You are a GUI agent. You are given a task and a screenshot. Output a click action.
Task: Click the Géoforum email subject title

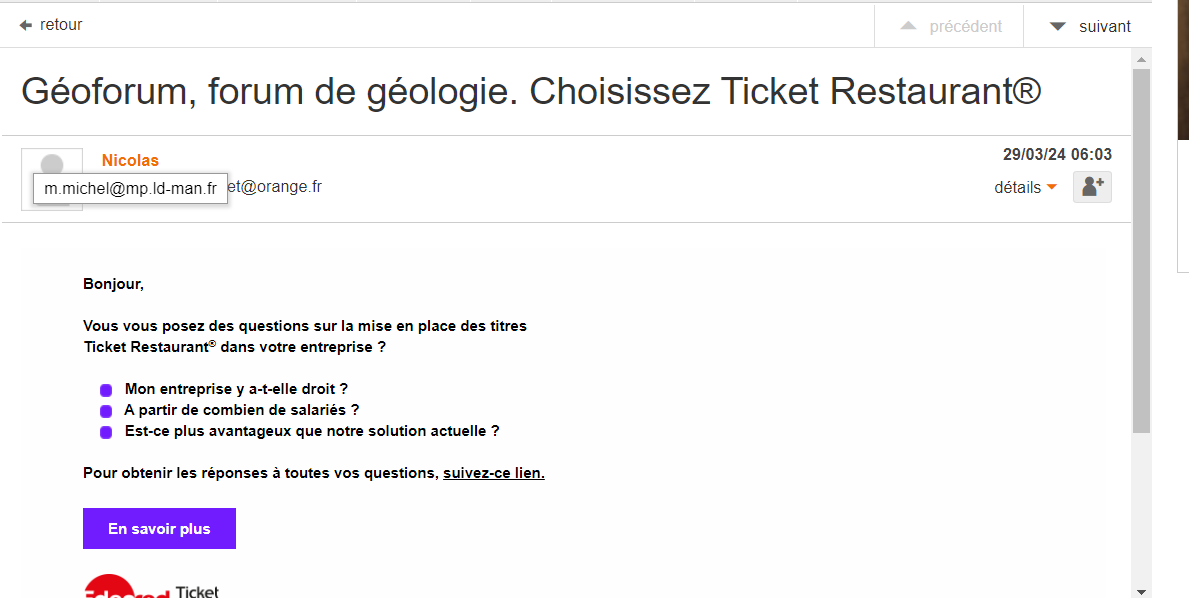click(x=531, y=92)
